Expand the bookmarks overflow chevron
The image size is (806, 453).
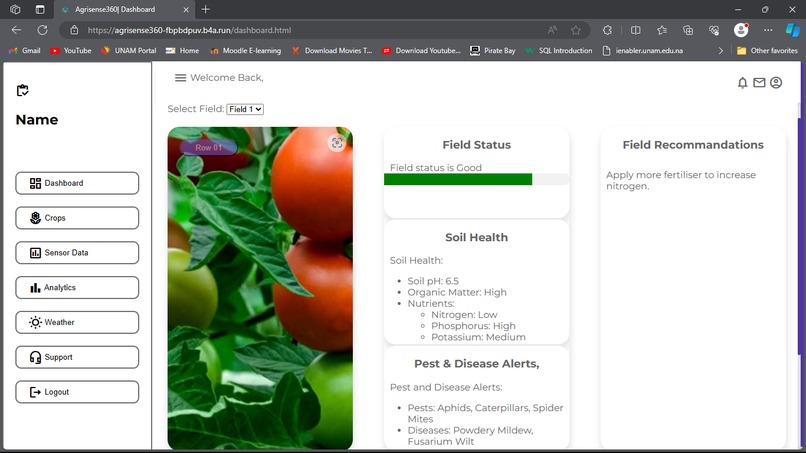[721, 50]
